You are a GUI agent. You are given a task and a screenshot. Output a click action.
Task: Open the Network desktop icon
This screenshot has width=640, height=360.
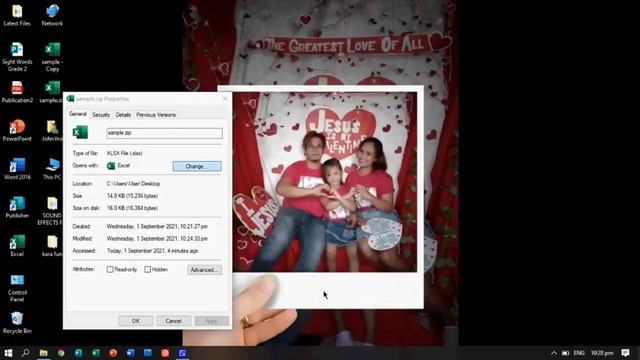52,16
